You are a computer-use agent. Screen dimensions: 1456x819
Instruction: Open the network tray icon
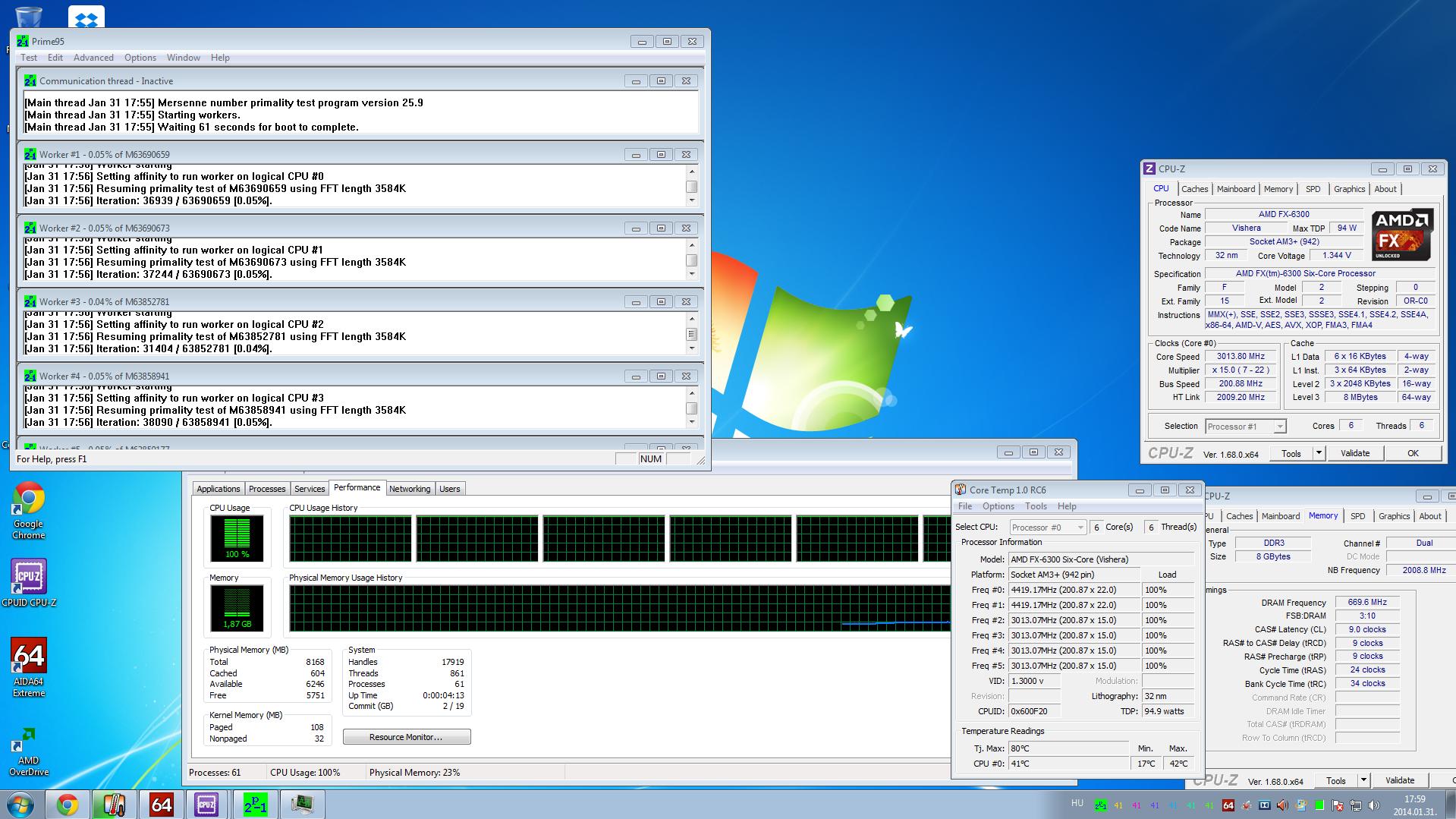click(1356, 805)
